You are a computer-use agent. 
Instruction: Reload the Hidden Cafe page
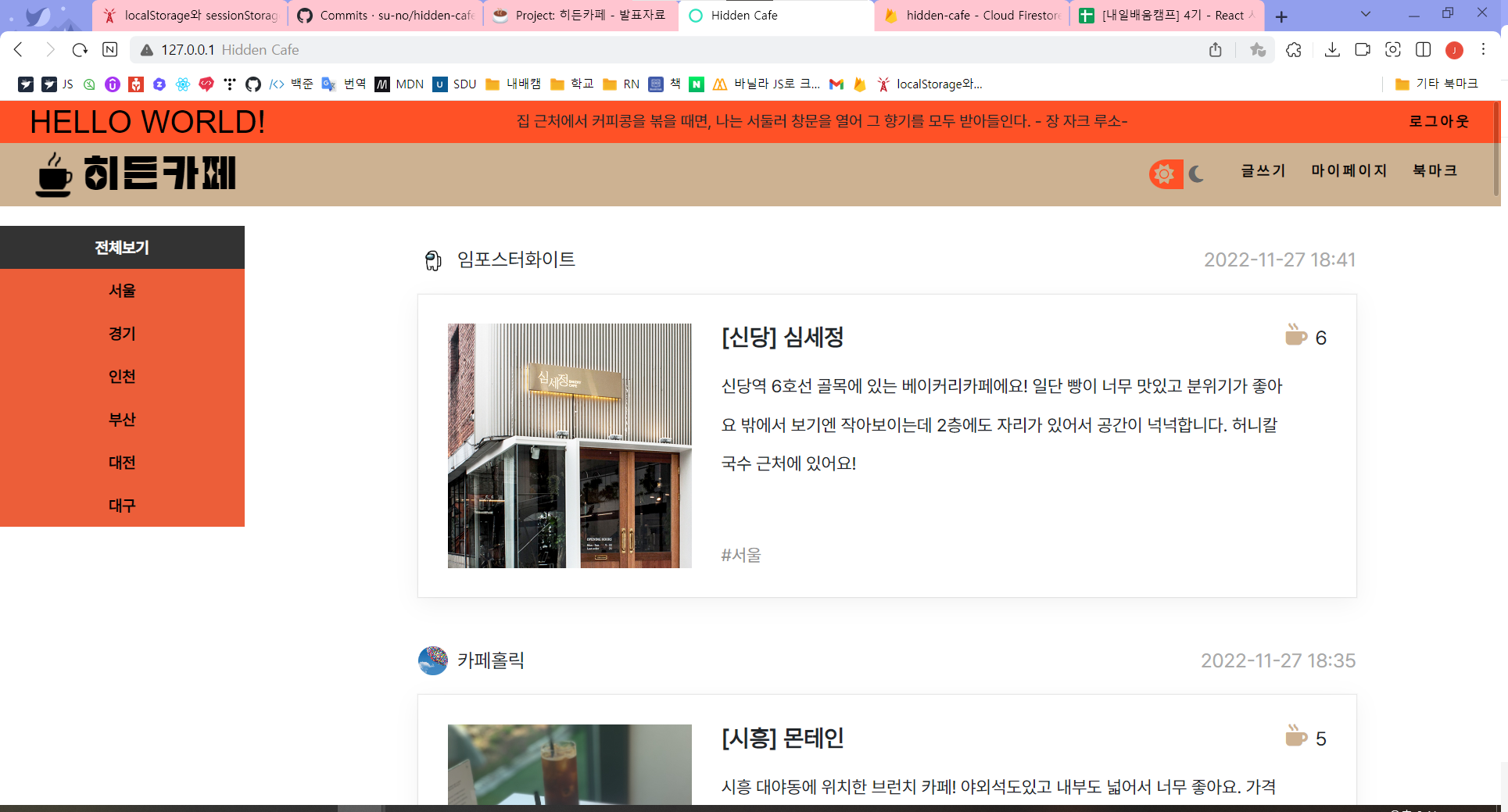[80, 50]
